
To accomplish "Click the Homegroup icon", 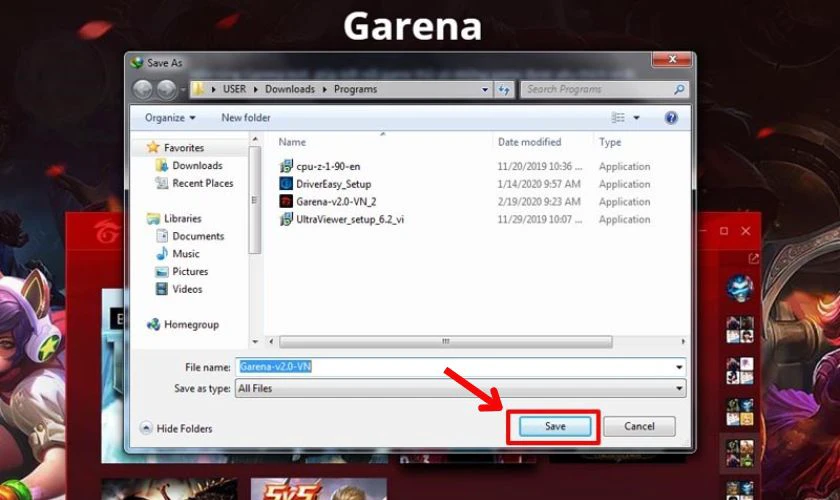I will click(x=153, y=324).
